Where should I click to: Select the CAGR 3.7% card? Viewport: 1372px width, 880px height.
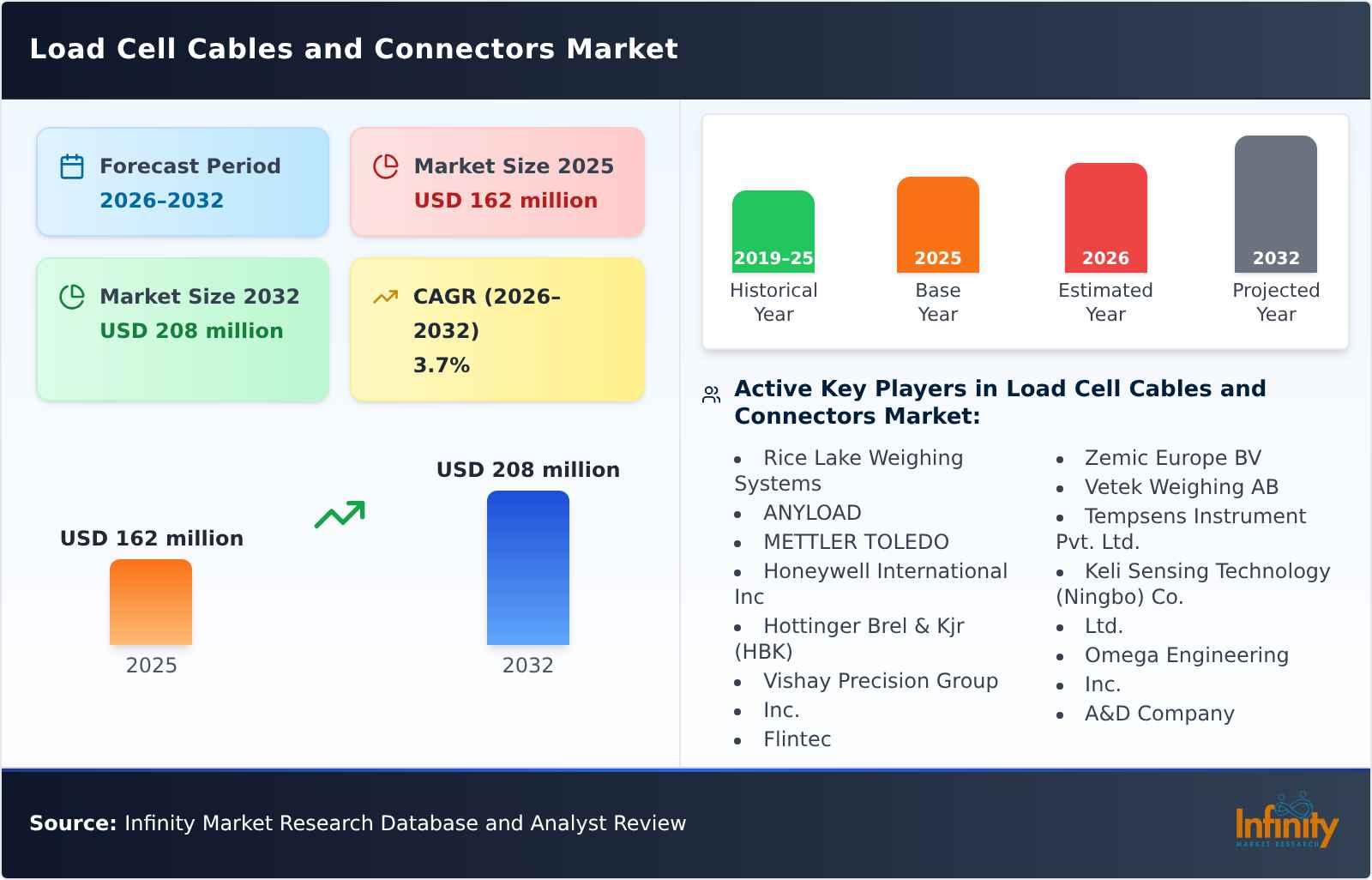click(x=497, y=329)
